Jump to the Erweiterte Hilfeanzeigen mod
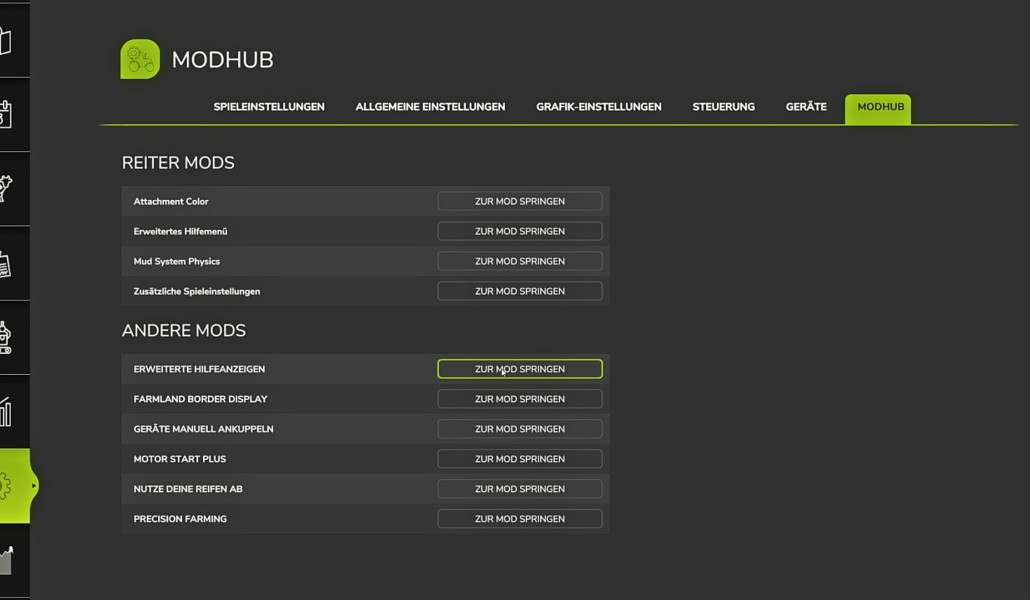The height and width of the screenshot is (600, 1030). (x=520, y=369)
